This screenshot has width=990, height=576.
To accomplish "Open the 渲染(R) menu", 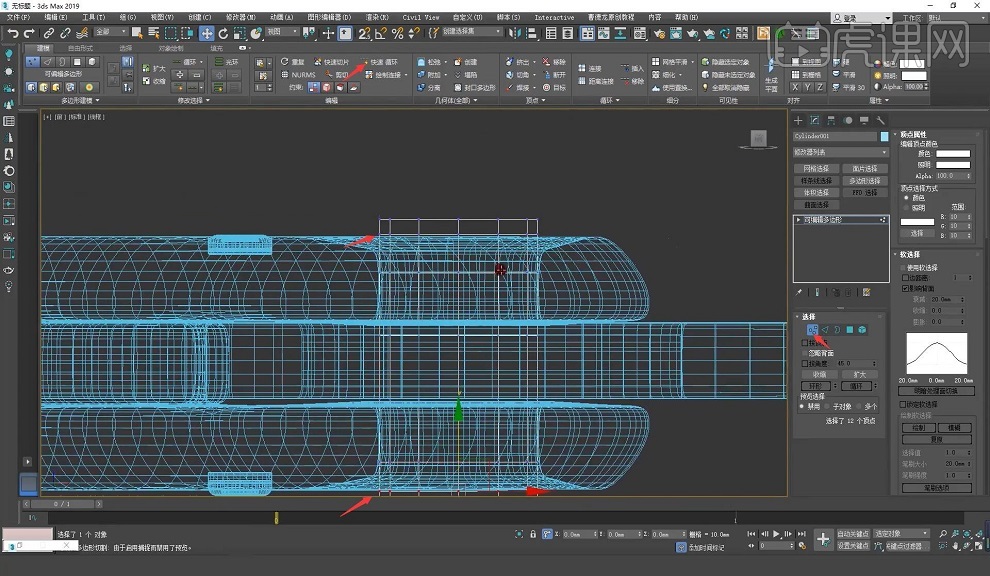I will [x=378, y=17].
